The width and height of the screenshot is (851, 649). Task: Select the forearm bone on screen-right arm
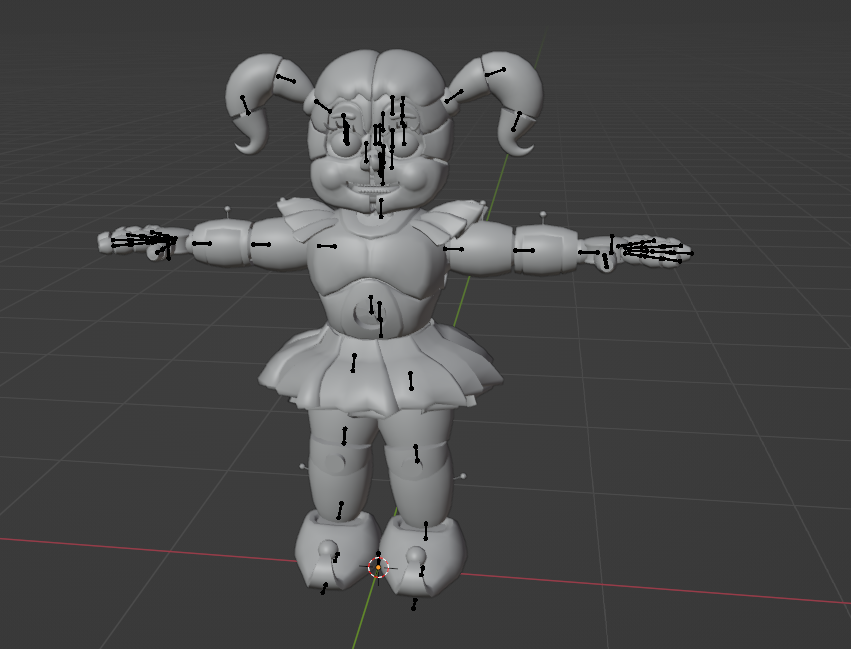click(524, 250)
